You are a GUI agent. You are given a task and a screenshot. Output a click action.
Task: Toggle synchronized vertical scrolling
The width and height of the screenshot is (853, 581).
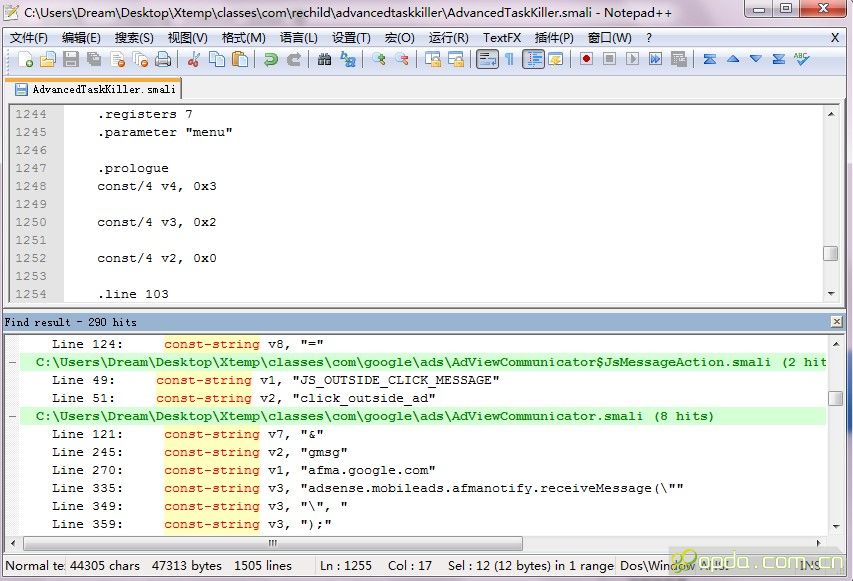tap(433, 59)
